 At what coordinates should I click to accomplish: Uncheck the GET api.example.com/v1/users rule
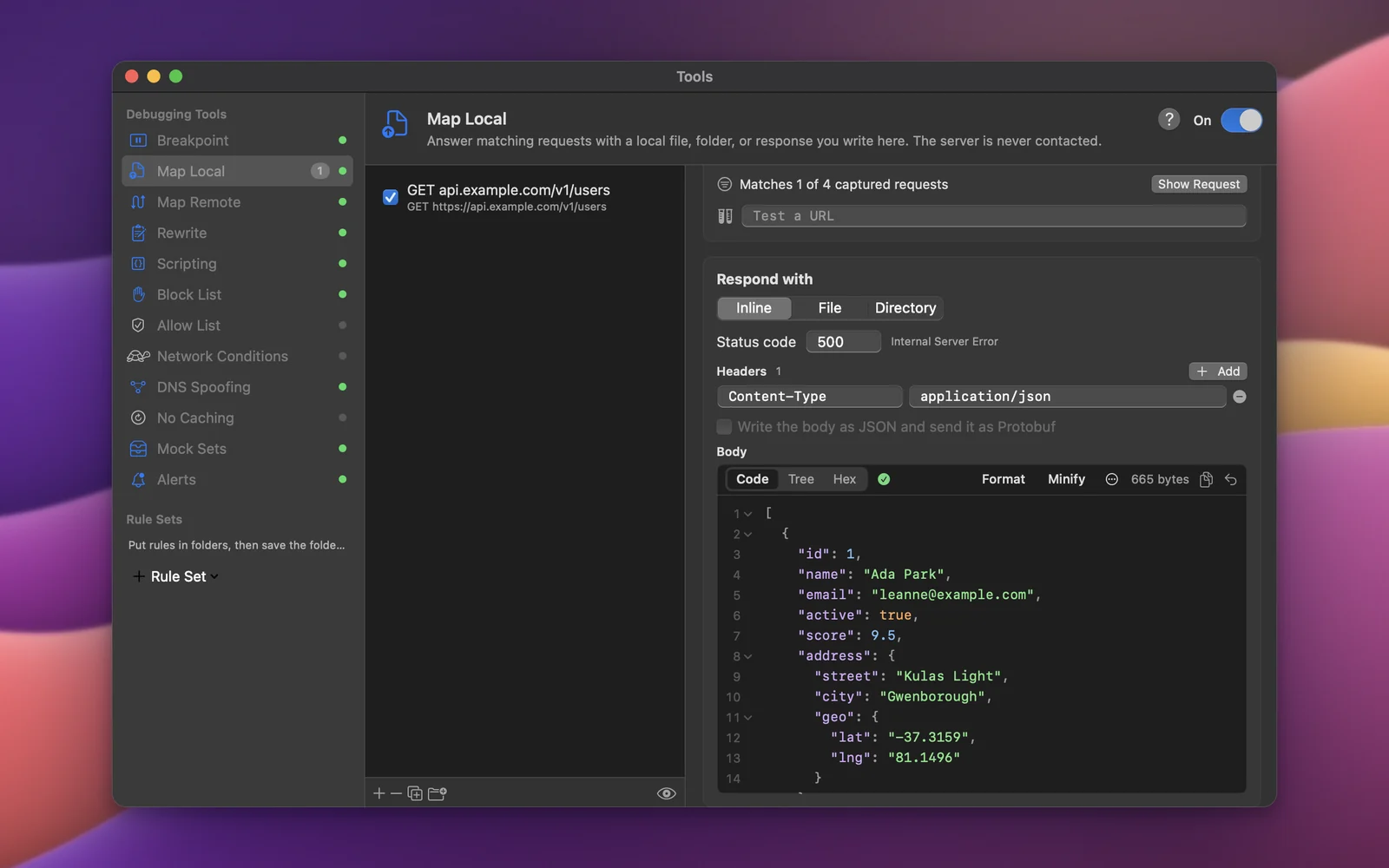click(391, 197)
